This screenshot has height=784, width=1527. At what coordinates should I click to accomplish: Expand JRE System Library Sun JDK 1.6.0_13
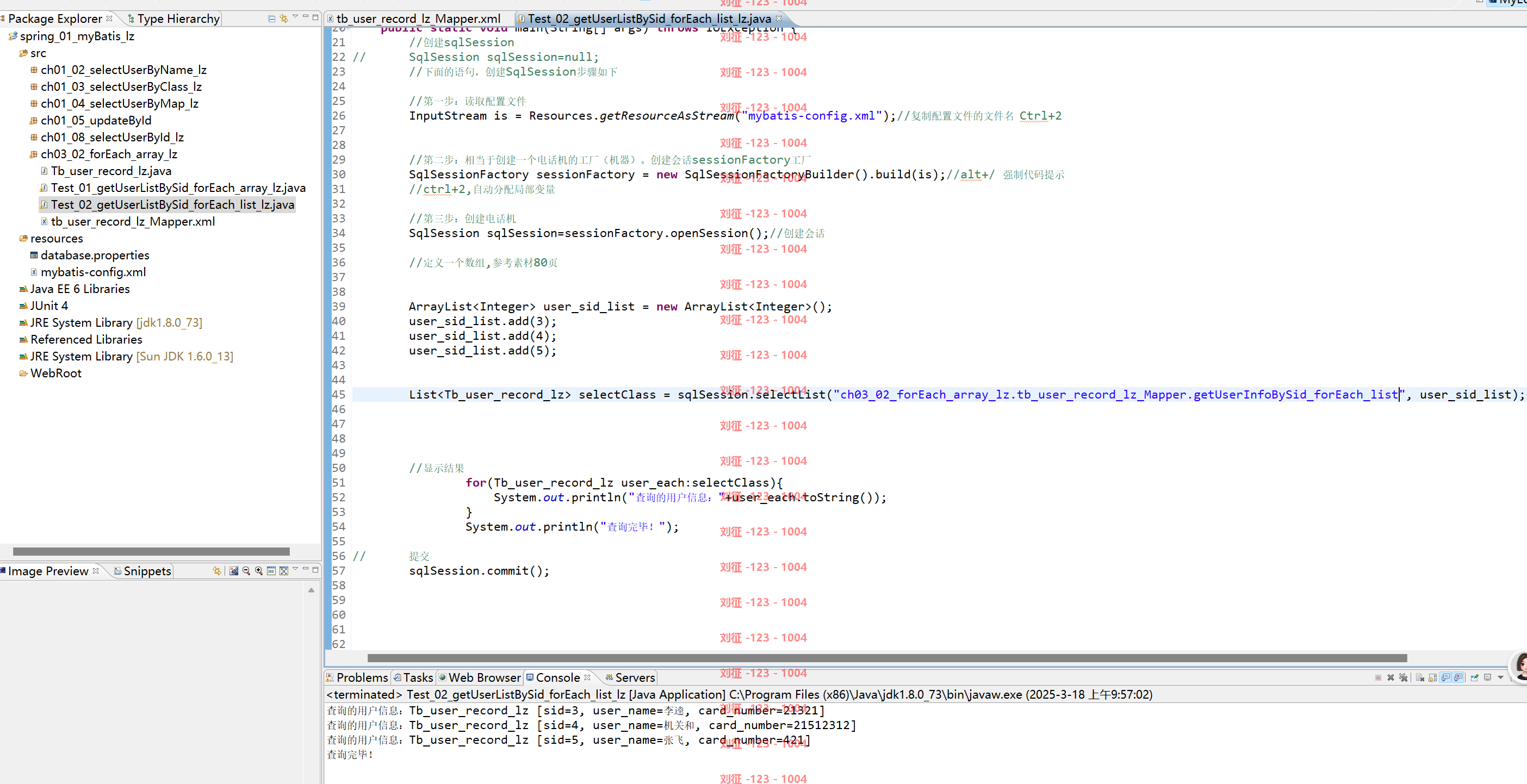pos(126,356)
